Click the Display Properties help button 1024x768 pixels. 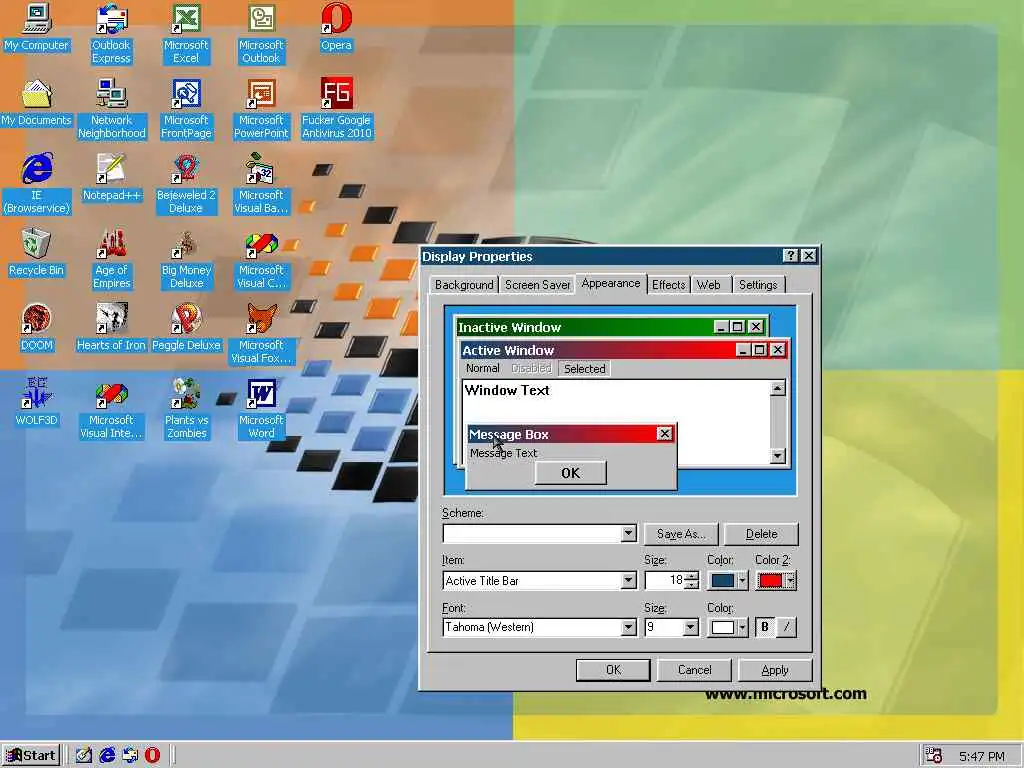coord(790,255)
